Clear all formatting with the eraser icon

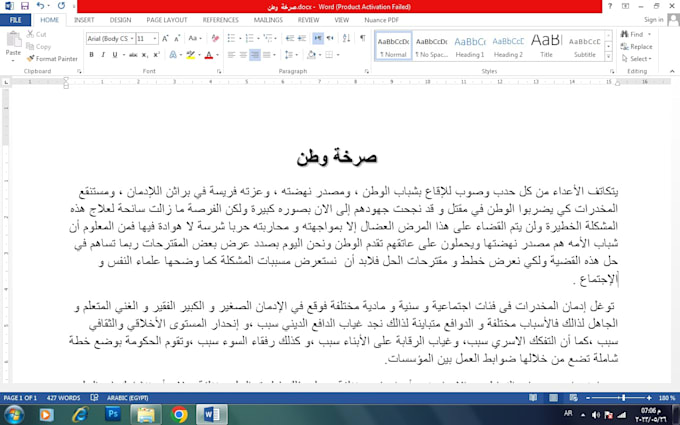point(215,39)
